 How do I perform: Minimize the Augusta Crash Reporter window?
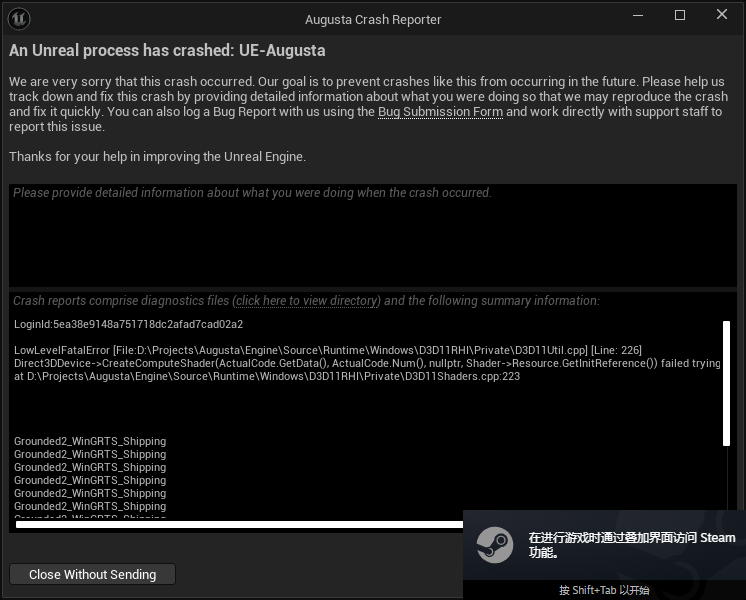637,16
